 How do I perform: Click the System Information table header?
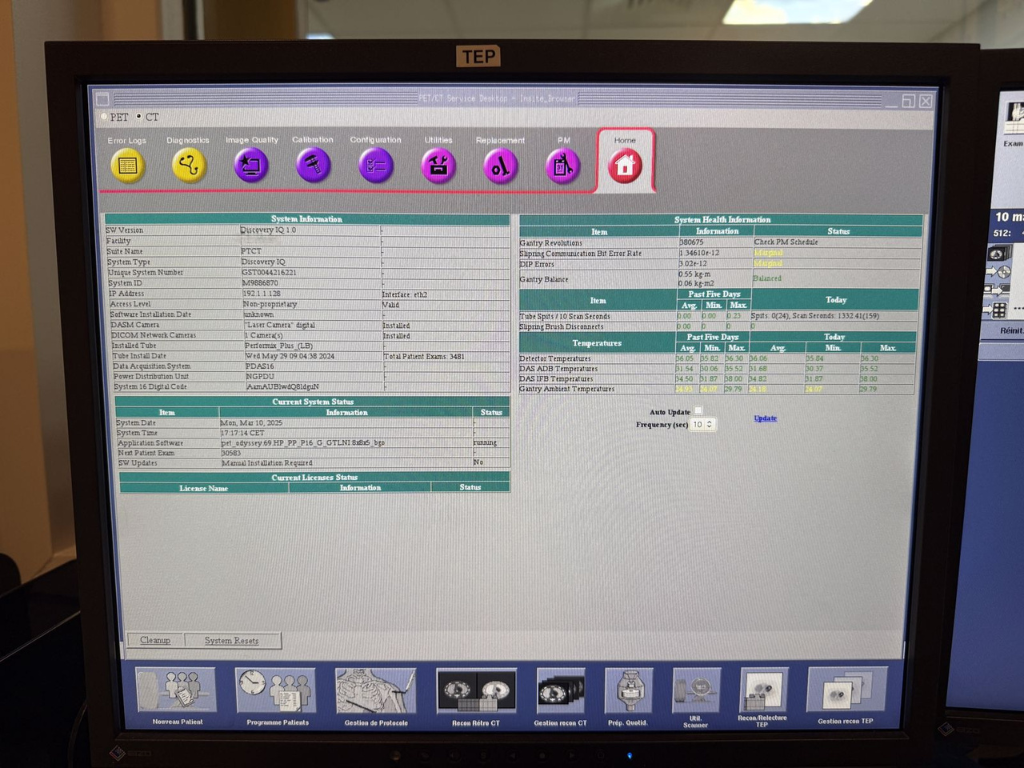coord(307,219)
